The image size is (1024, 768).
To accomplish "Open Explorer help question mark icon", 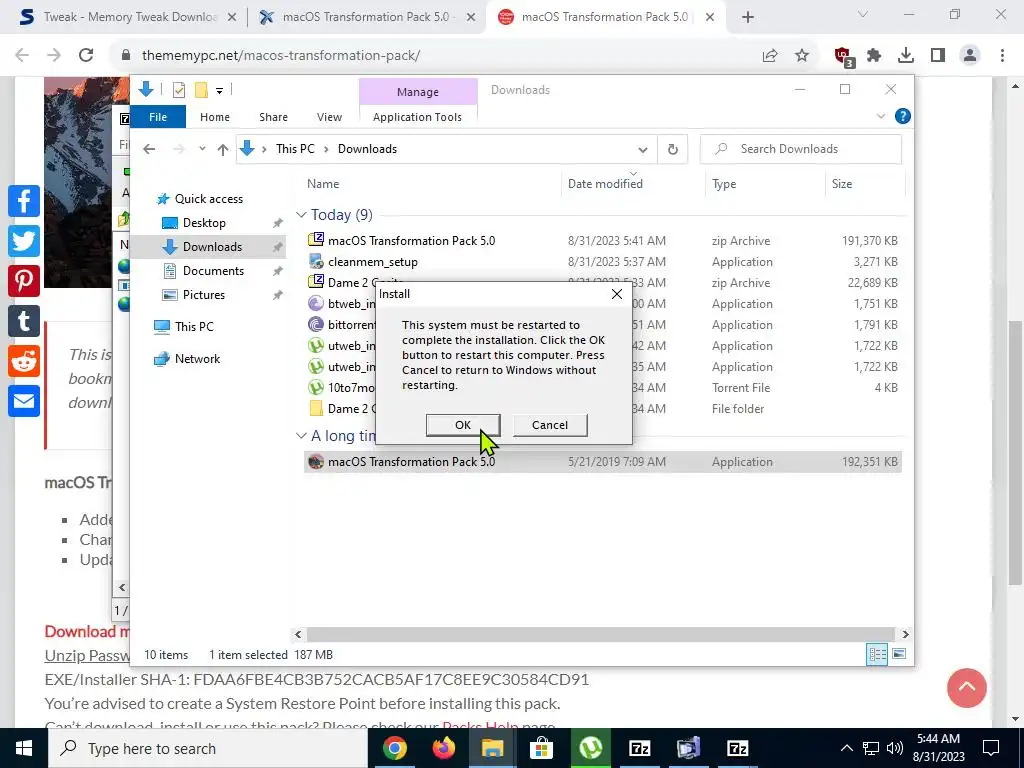I will pos(903,116).
